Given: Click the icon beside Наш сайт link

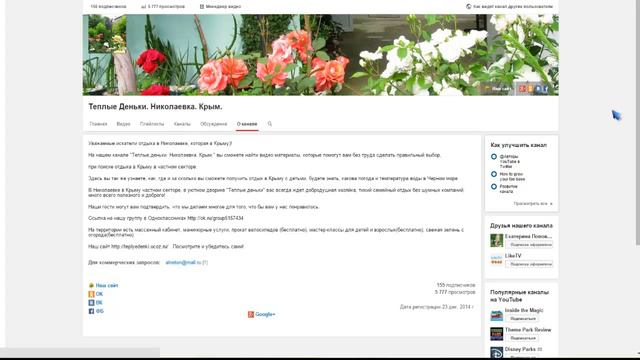Looking at the screenshot, I should 91,285.
